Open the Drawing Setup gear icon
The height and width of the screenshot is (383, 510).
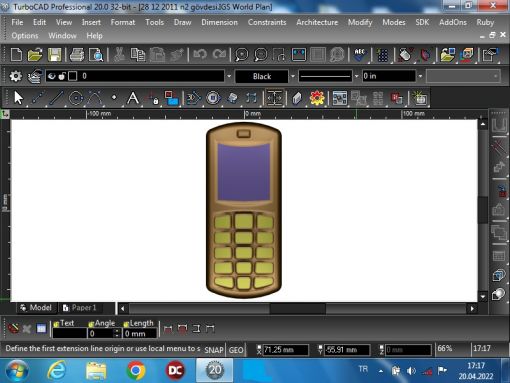[x=15, y=76]
